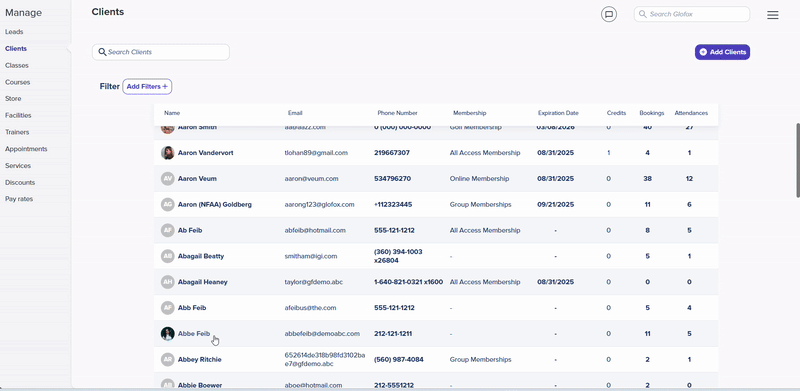Click the page vertical scrollbar

797,160
